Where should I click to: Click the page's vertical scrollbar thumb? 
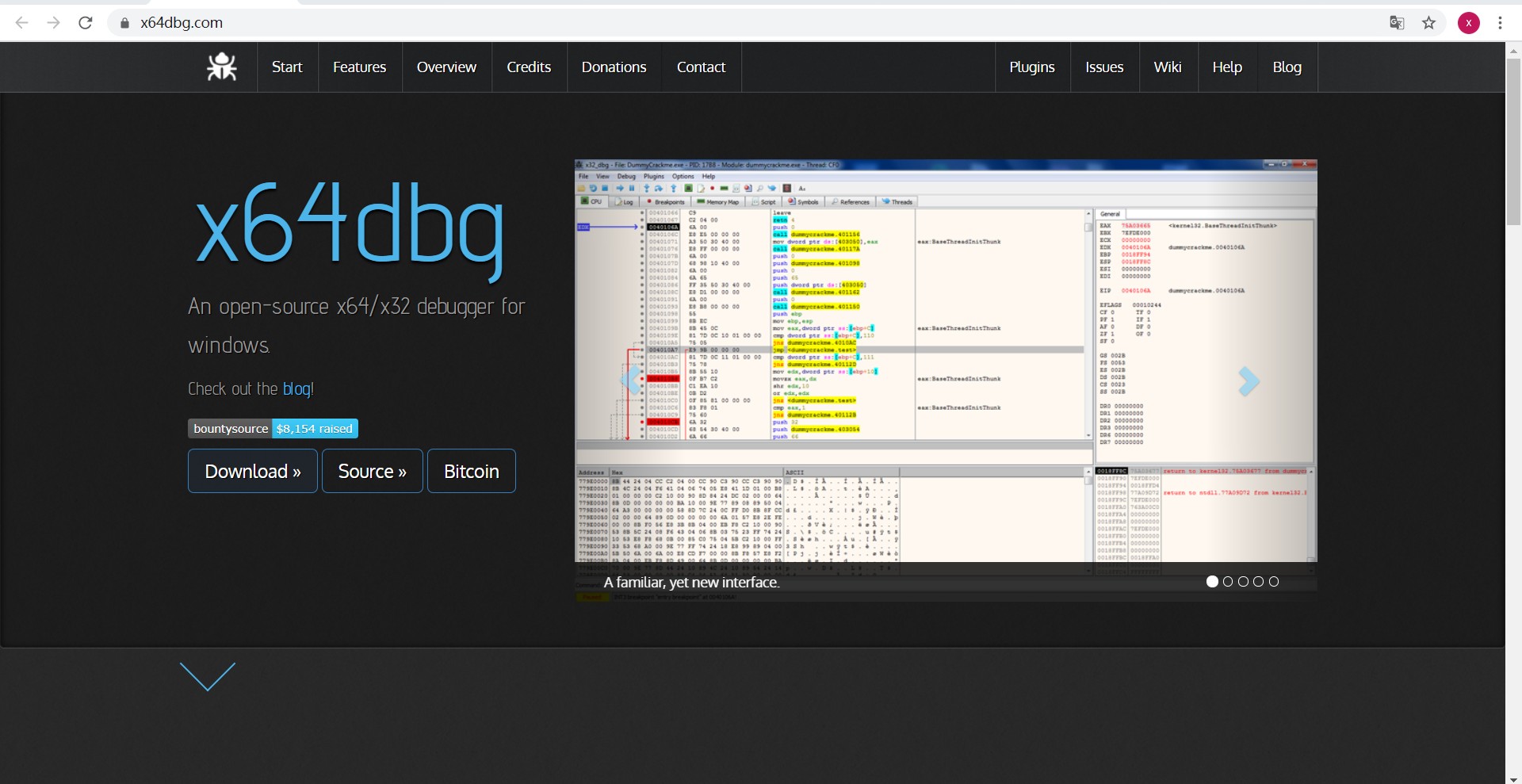click(1513, 142)
